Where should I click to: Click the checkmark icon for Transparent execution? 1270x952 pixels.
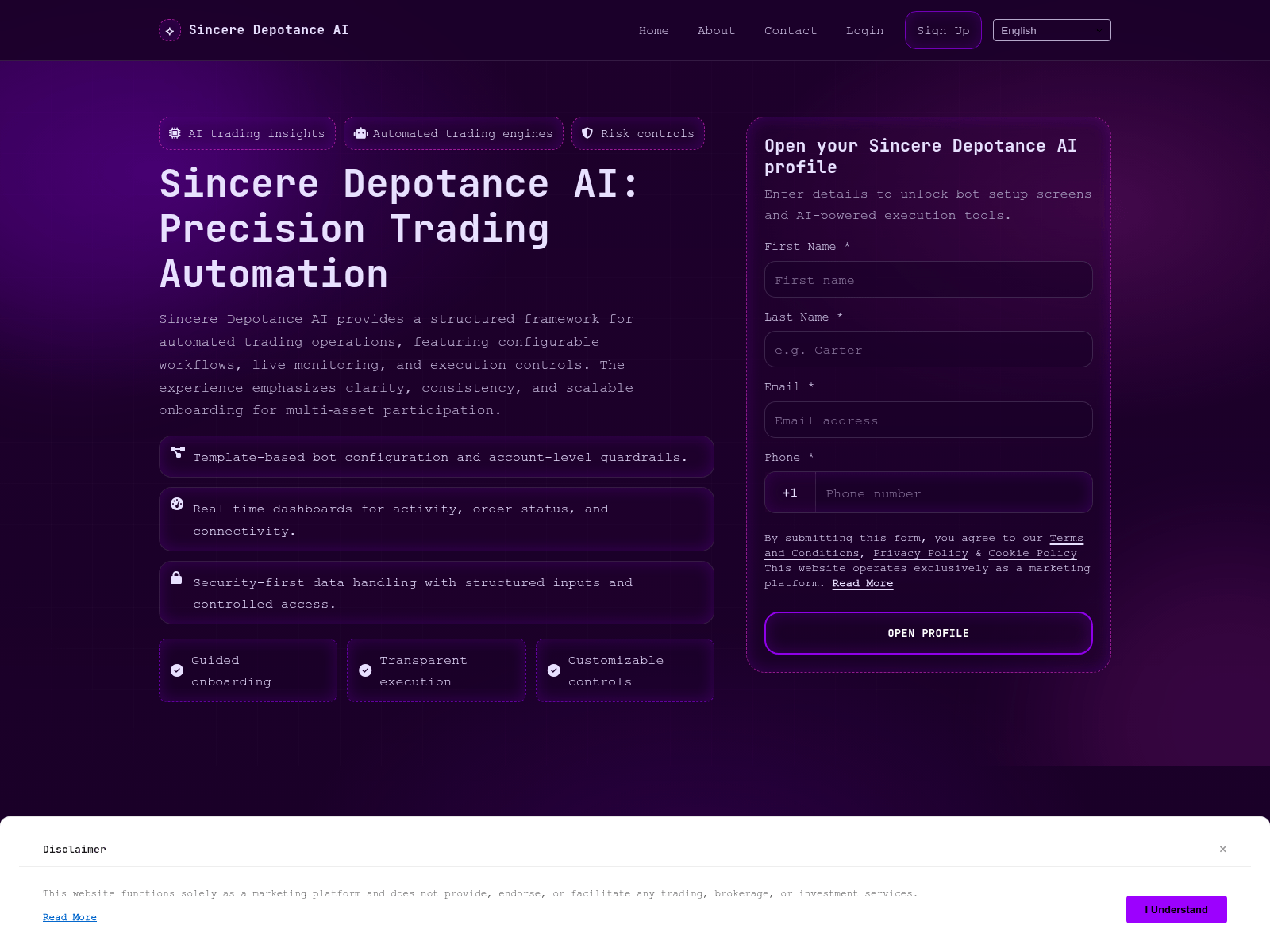(x=365, y=670)
